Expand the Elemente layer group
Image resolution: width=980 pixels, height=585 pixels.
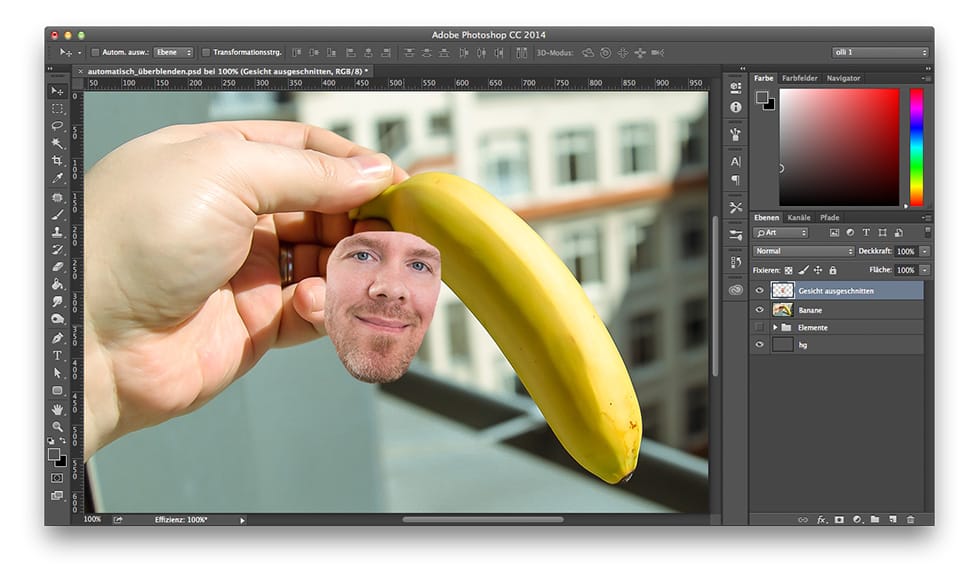[x=775, y=328]
